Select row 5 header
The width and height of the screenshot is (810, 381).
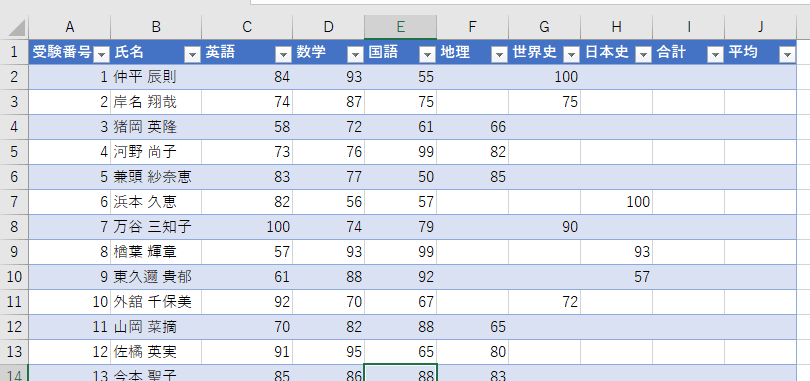tap(14, 152)
